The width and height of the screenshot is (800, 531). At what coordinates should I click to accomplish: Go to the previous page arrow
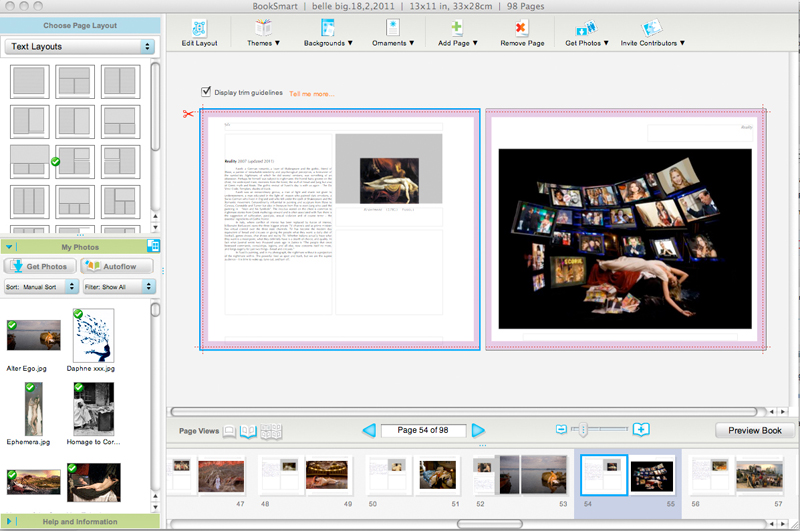click(x=368, y=430)
